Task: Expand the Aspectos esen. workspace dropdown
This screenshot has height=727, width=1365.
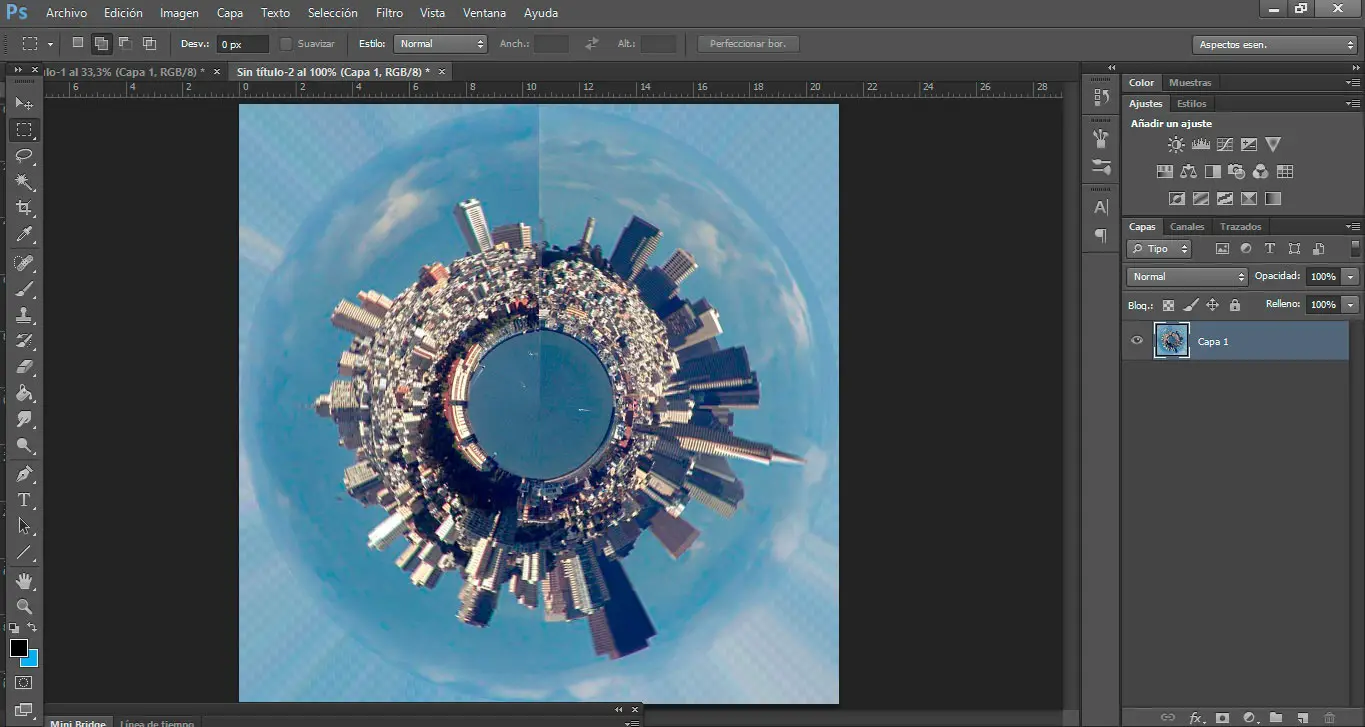Action: coord(1275,45)
